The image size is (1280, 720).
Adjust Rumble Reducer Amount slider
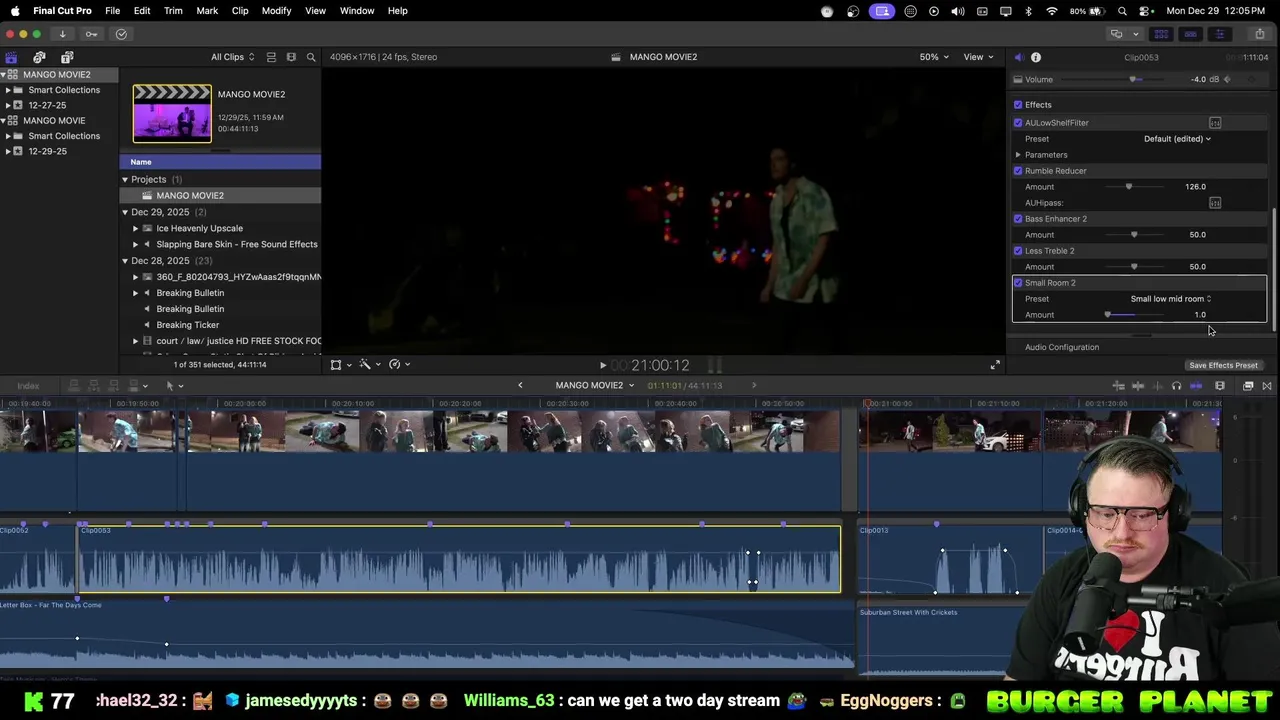pos(1129,187)
